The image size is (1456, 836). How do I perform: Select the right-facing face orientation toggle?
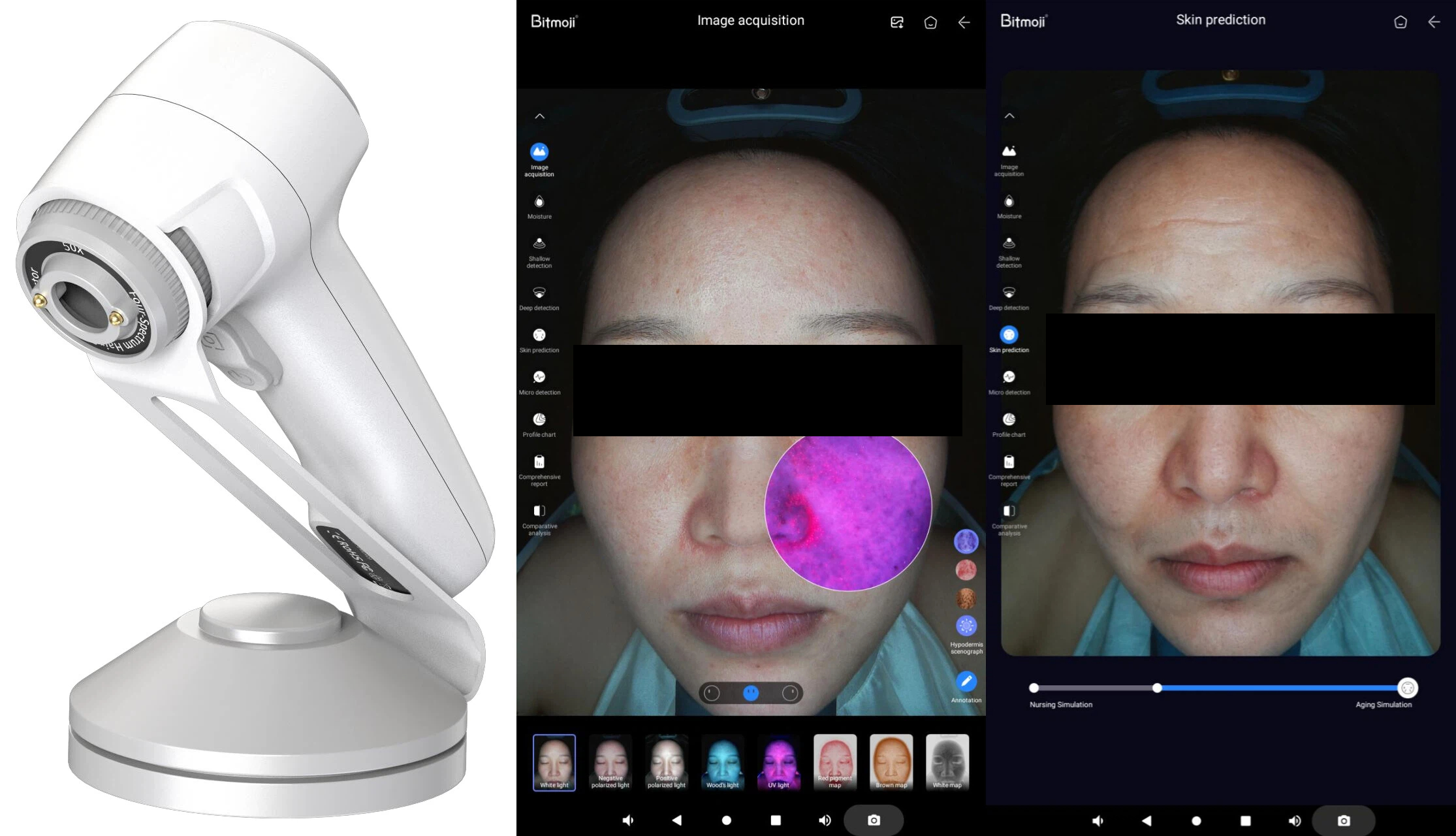coord(790,693)
